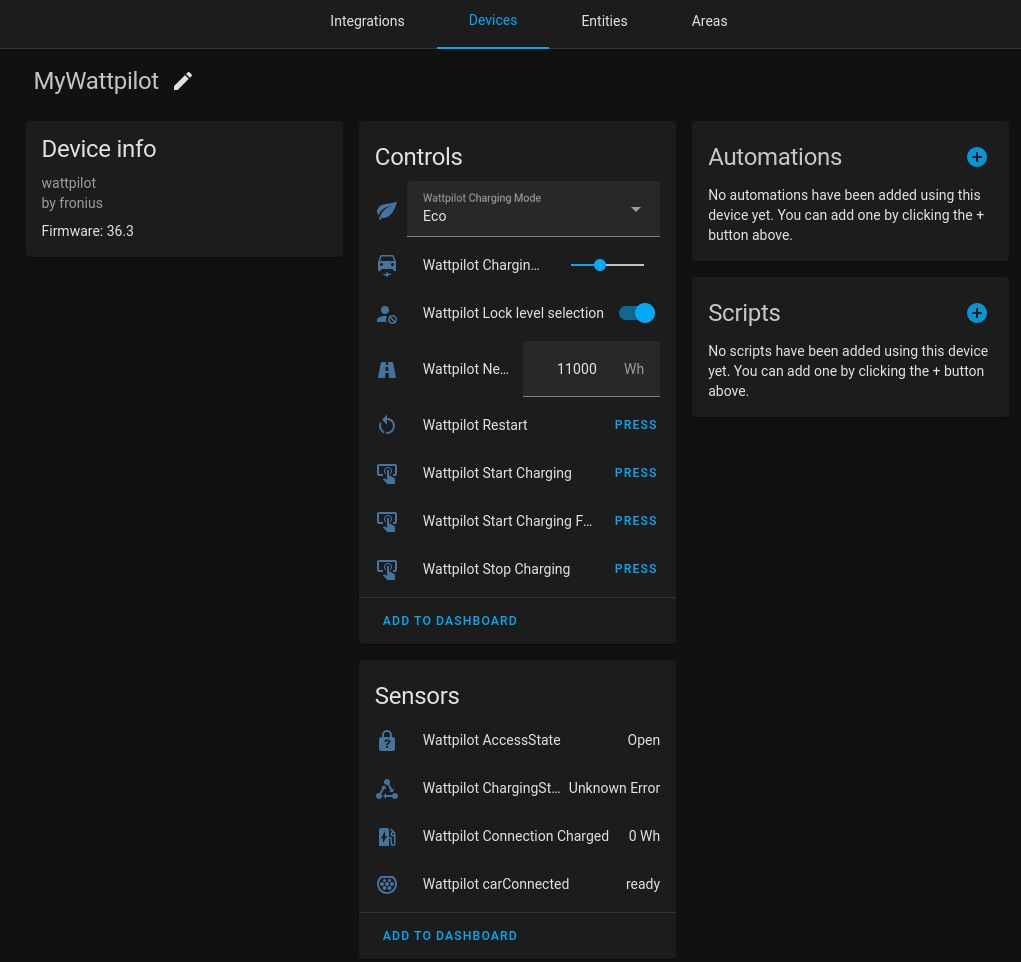Click the 'by fronius' manufacturer text
The width and height of the screenshot is (1021, 962).
(x=72, y=203)
